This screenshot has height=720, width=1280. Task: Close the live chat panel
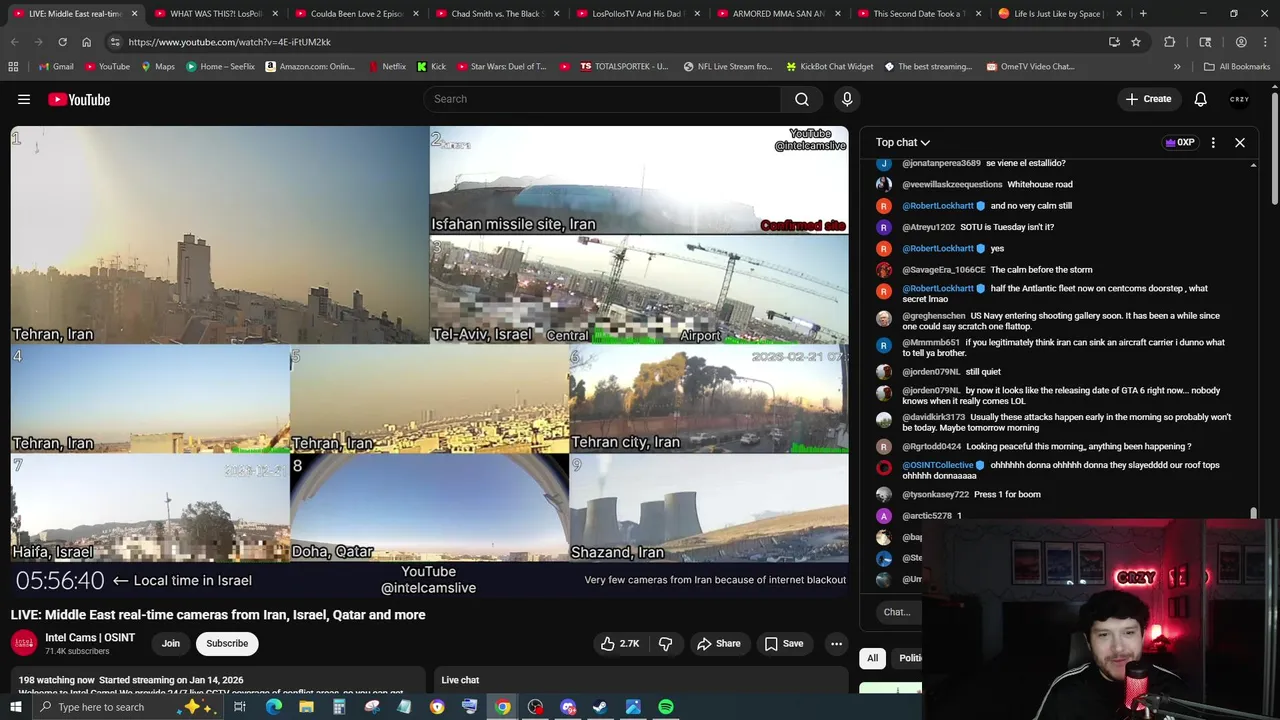[1240, 142]
